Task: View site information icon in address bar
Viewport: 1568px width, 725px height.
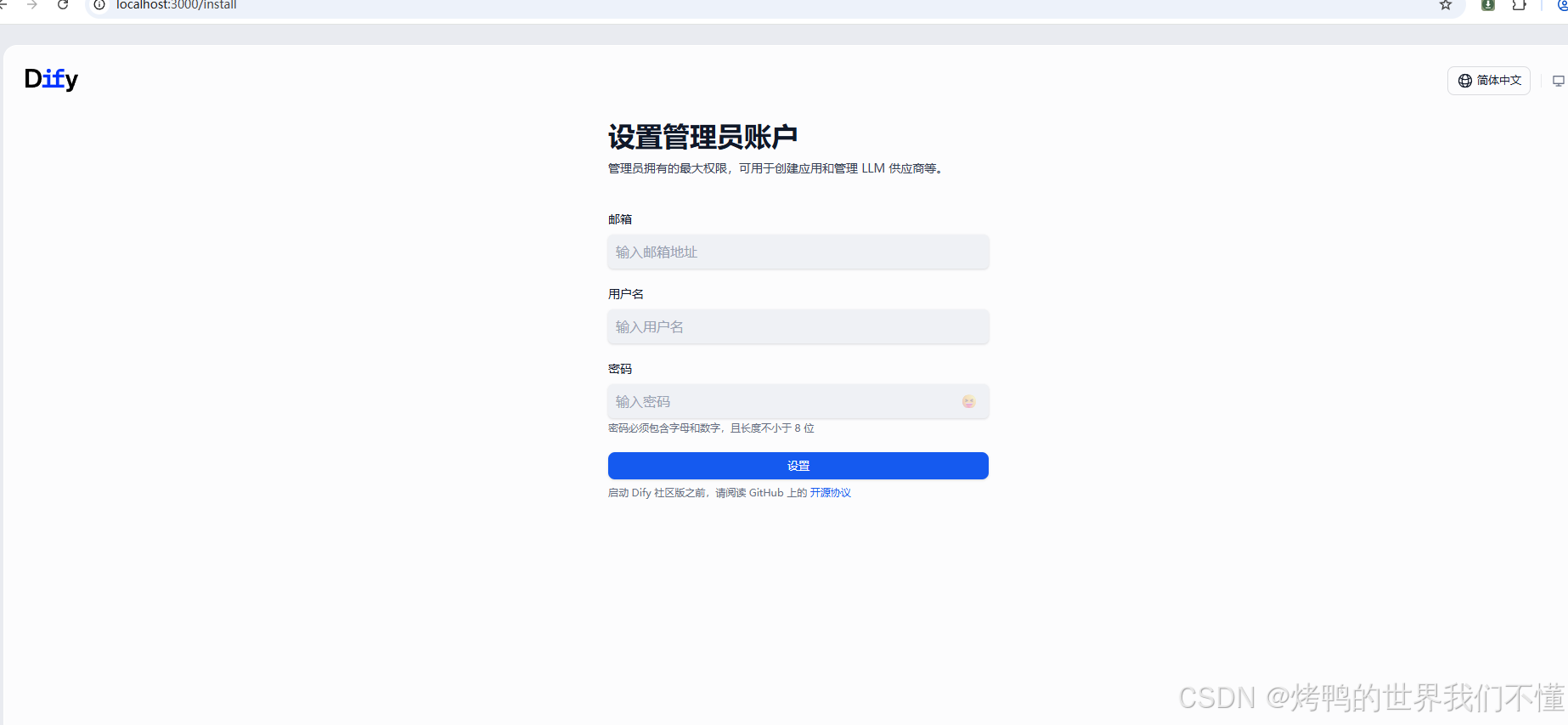Action: [99, 5]
